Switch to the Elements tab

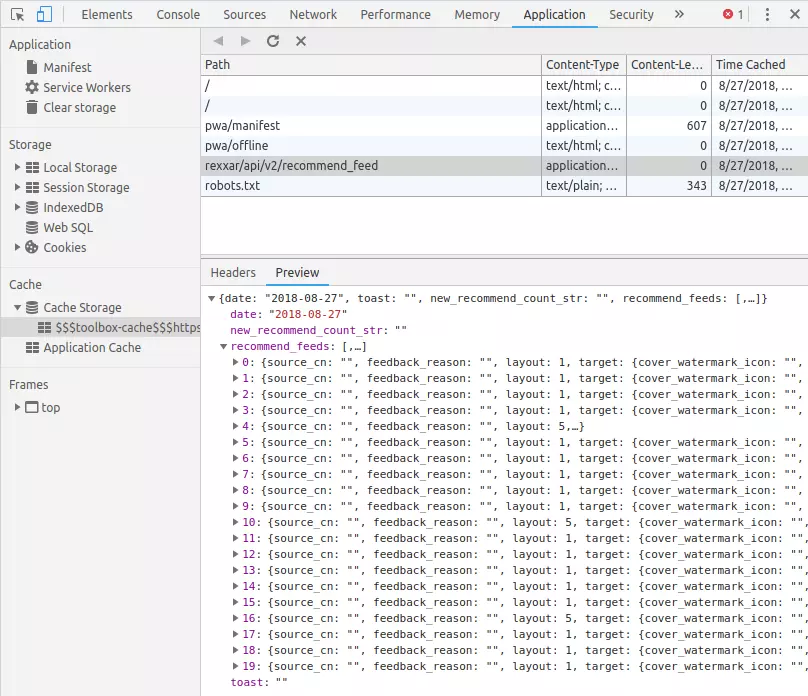coord(107,14)
